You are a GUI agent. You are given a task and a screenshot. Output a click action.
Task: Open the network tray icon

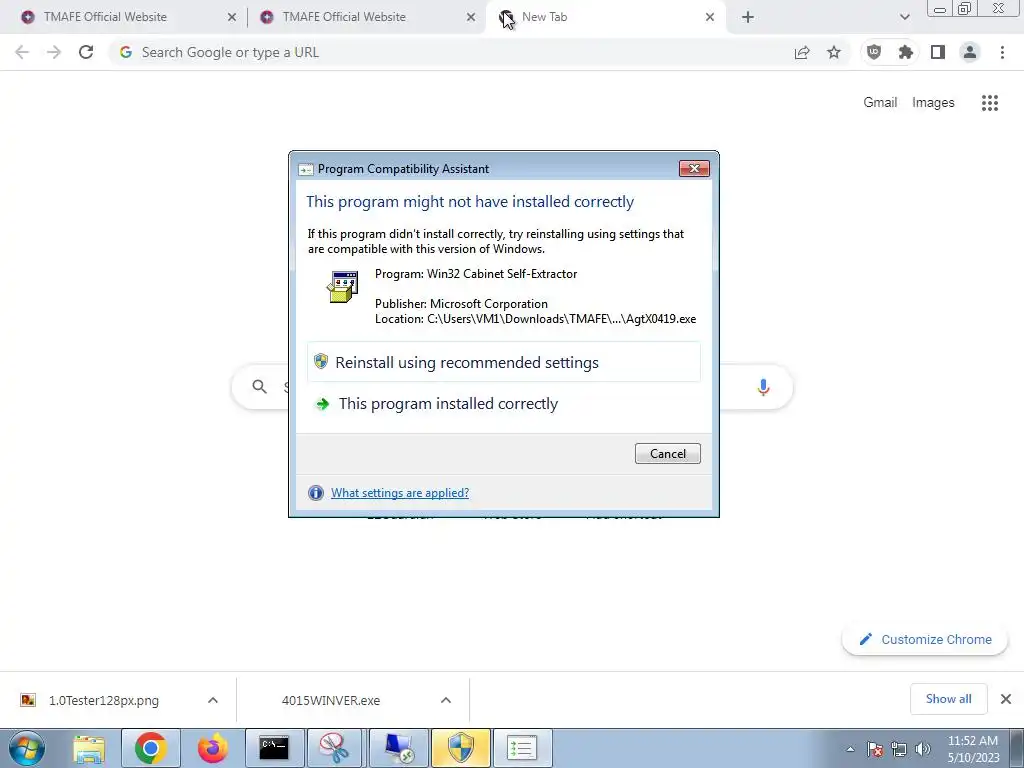point(899,749)
